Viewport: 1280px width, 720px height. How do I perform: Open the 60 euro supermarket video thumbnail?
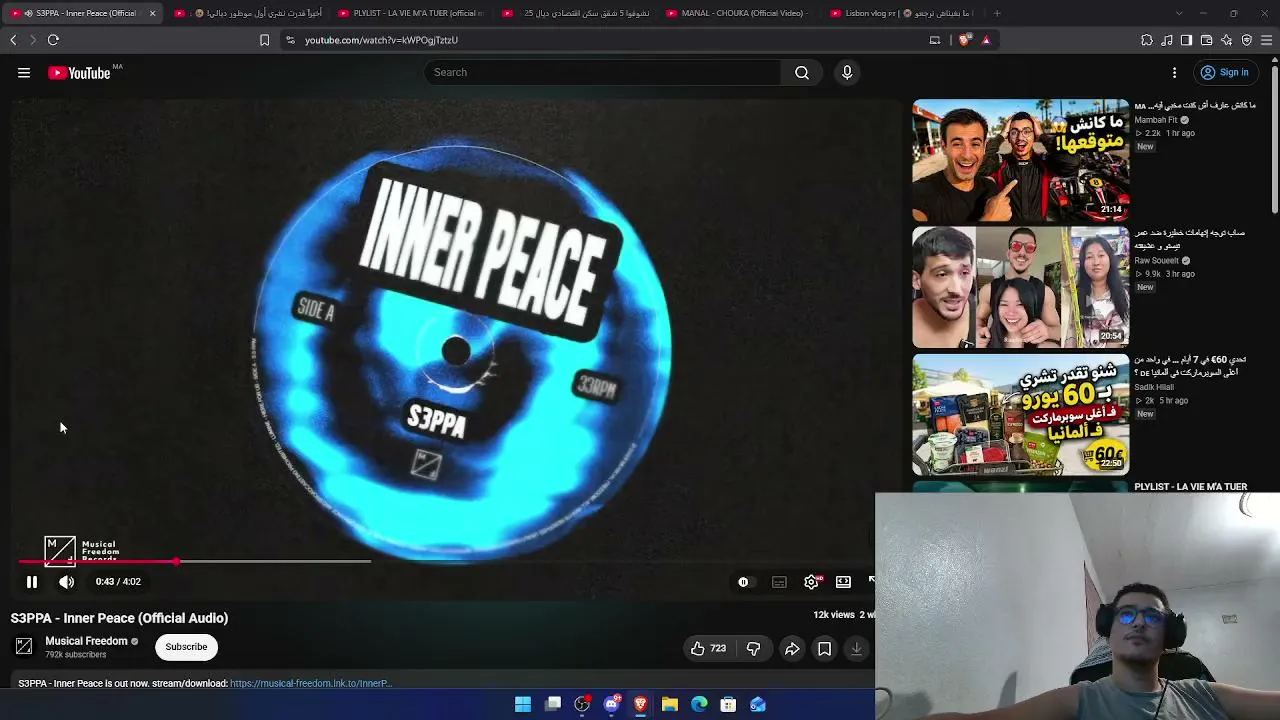coord(1020,414)
